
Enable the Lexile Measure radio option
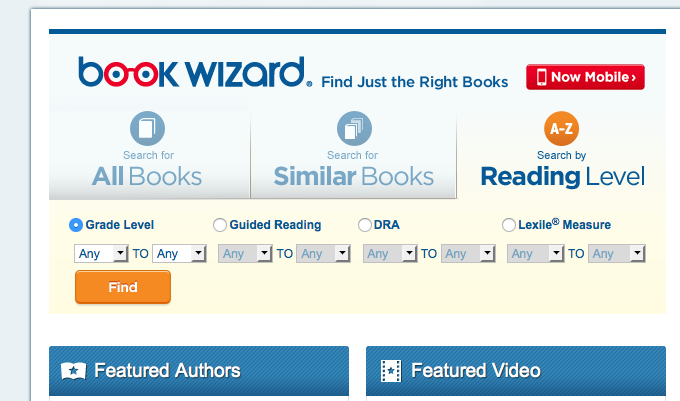click(x=508, y=225)
